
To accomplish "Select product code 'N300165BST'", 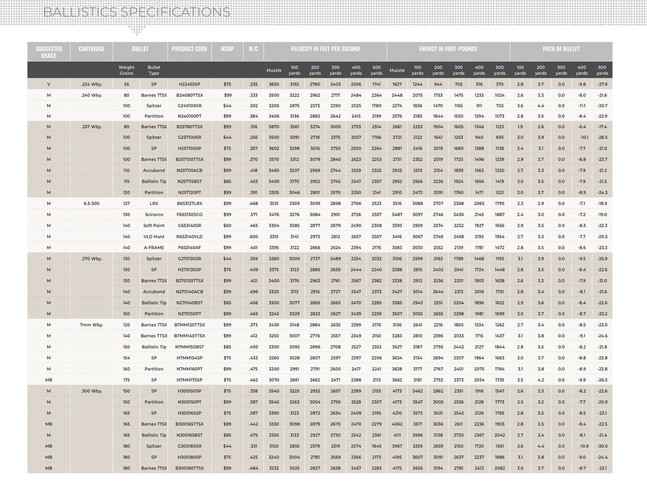I will point(189,435).
